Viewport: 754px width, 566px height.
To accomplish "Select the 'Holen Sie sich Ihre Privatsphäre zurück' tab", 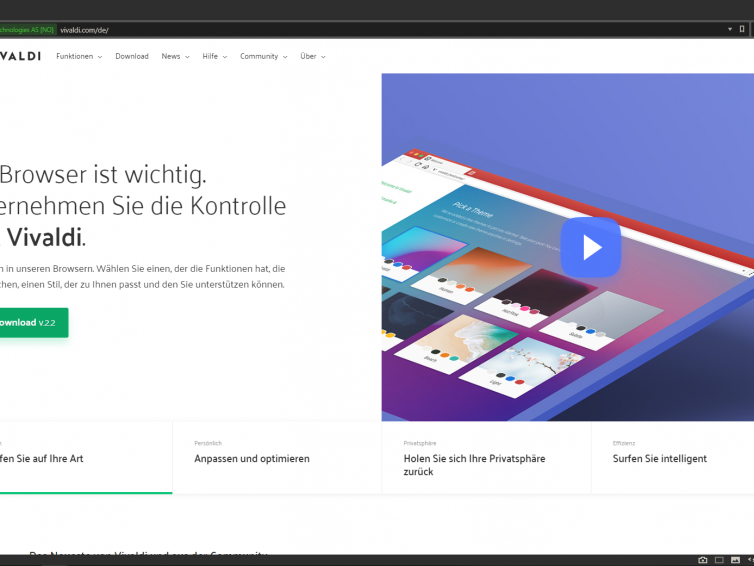I will (486, 458).
